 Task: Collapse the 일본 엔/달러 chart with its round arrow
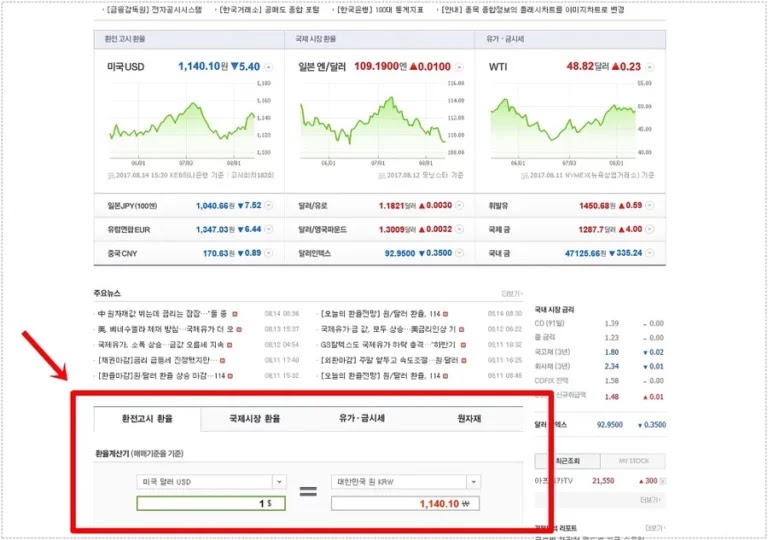coord(459,67)
